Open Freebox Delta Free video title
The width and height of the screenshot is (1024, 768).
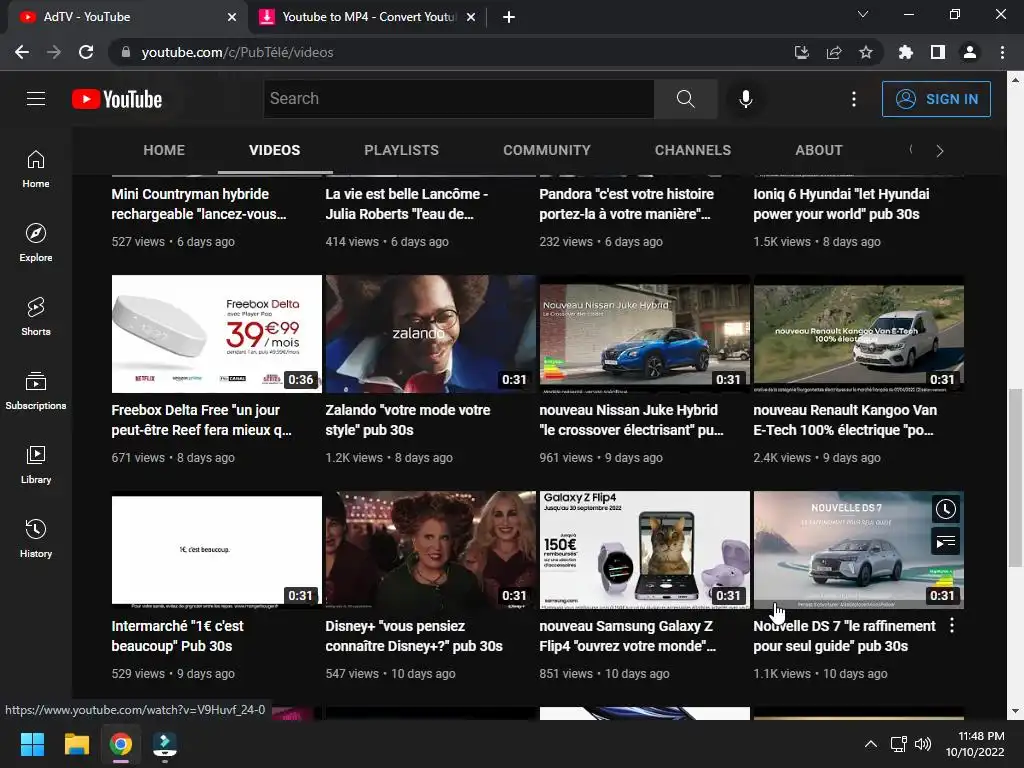tap(202, 420)
